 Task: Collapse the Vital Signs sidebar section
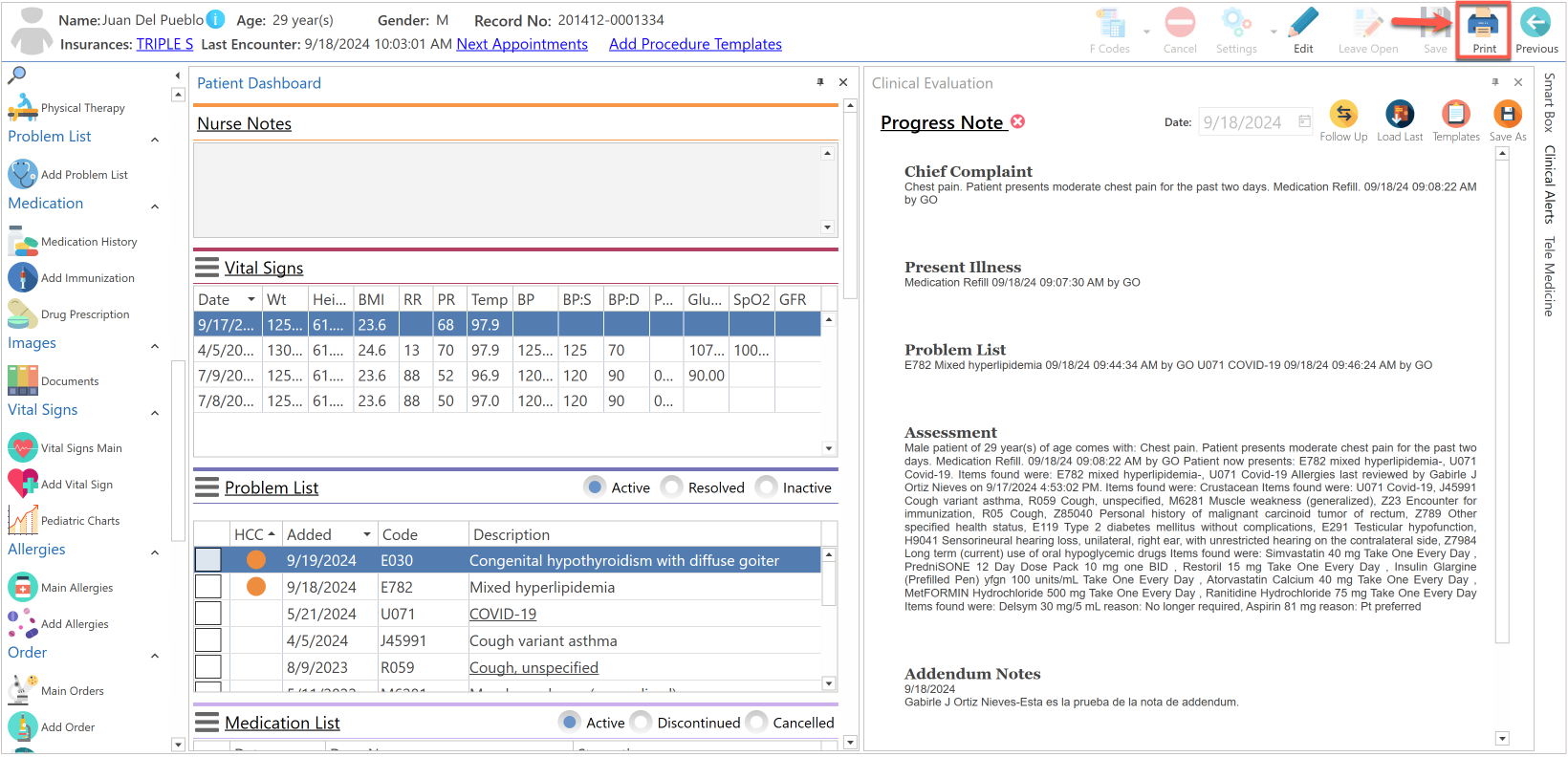pos(155,413)
